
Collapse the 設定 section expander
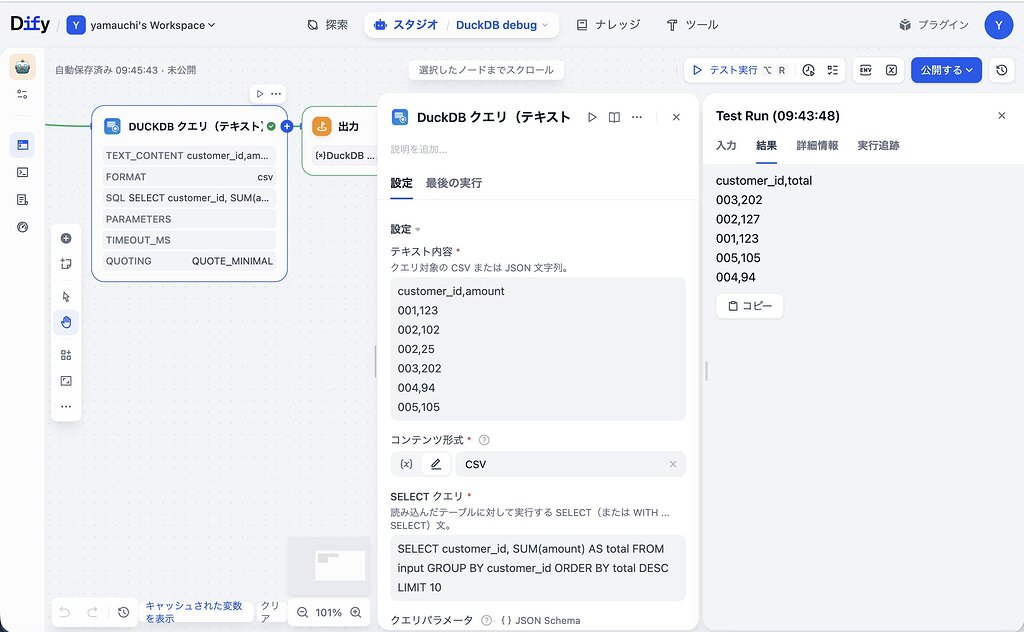click(x=406, y=229)
